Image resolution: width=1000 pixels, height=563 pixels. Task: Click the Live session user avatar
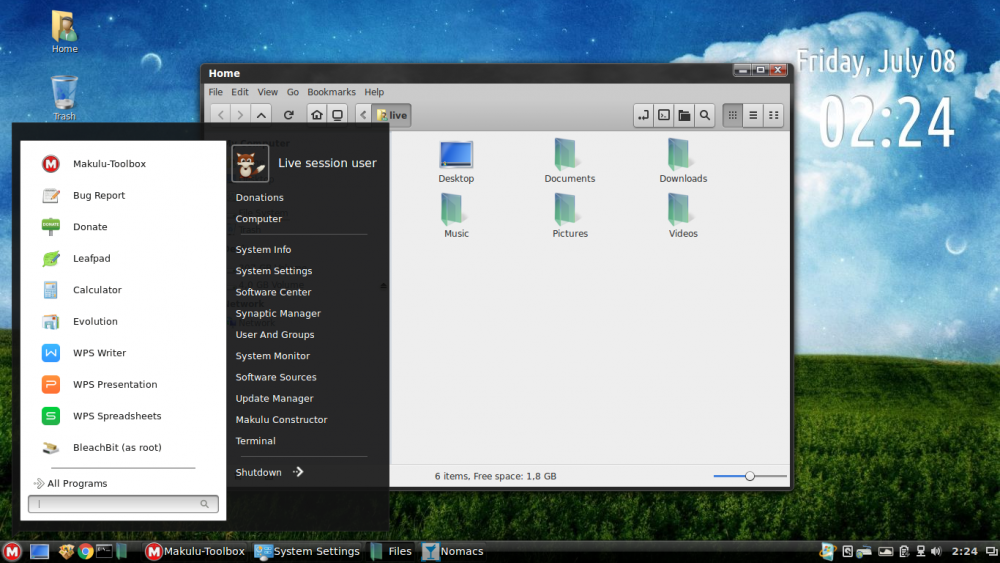[250, 163]
